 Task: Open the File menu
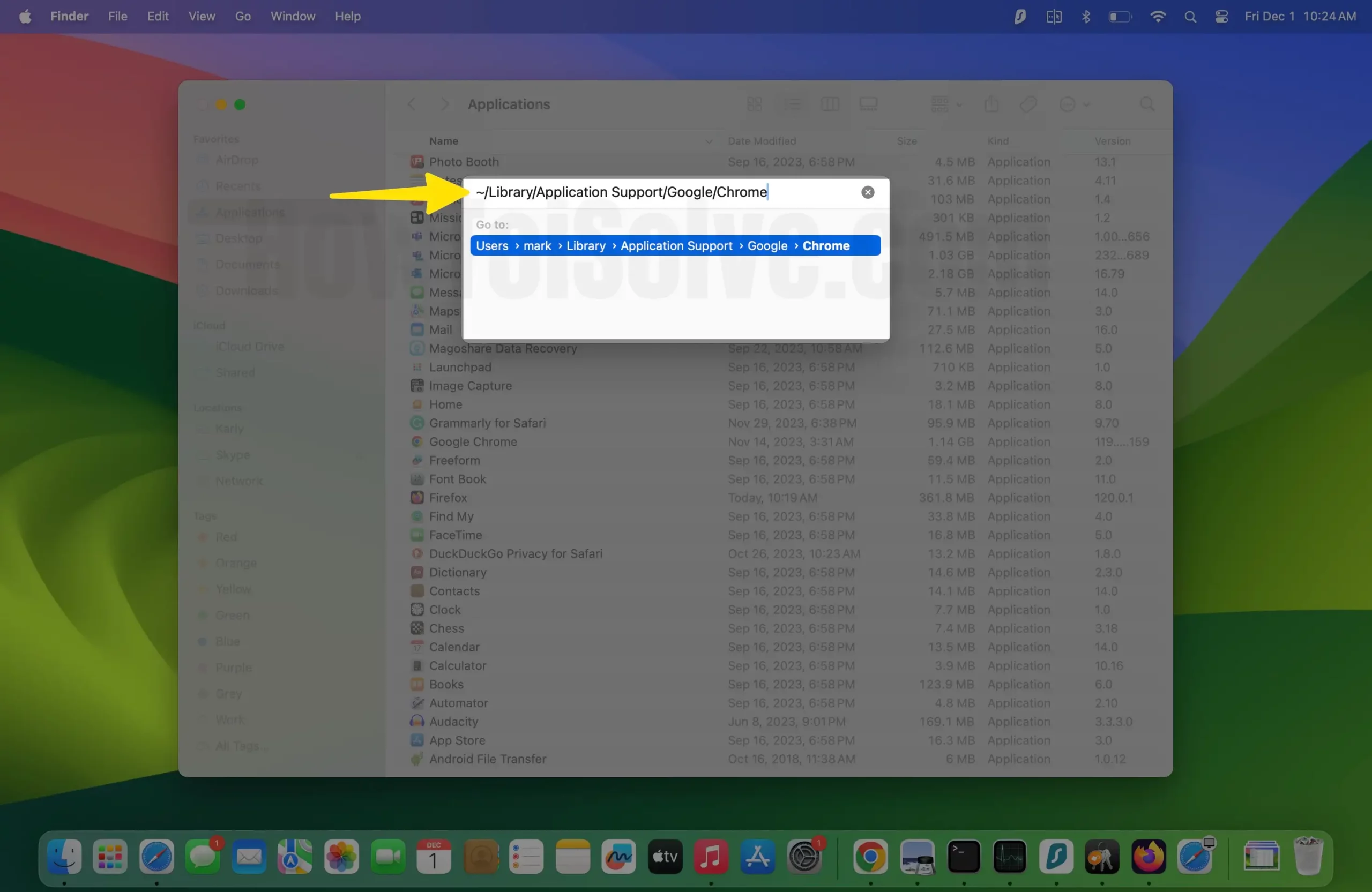click(x=117, y=16)
